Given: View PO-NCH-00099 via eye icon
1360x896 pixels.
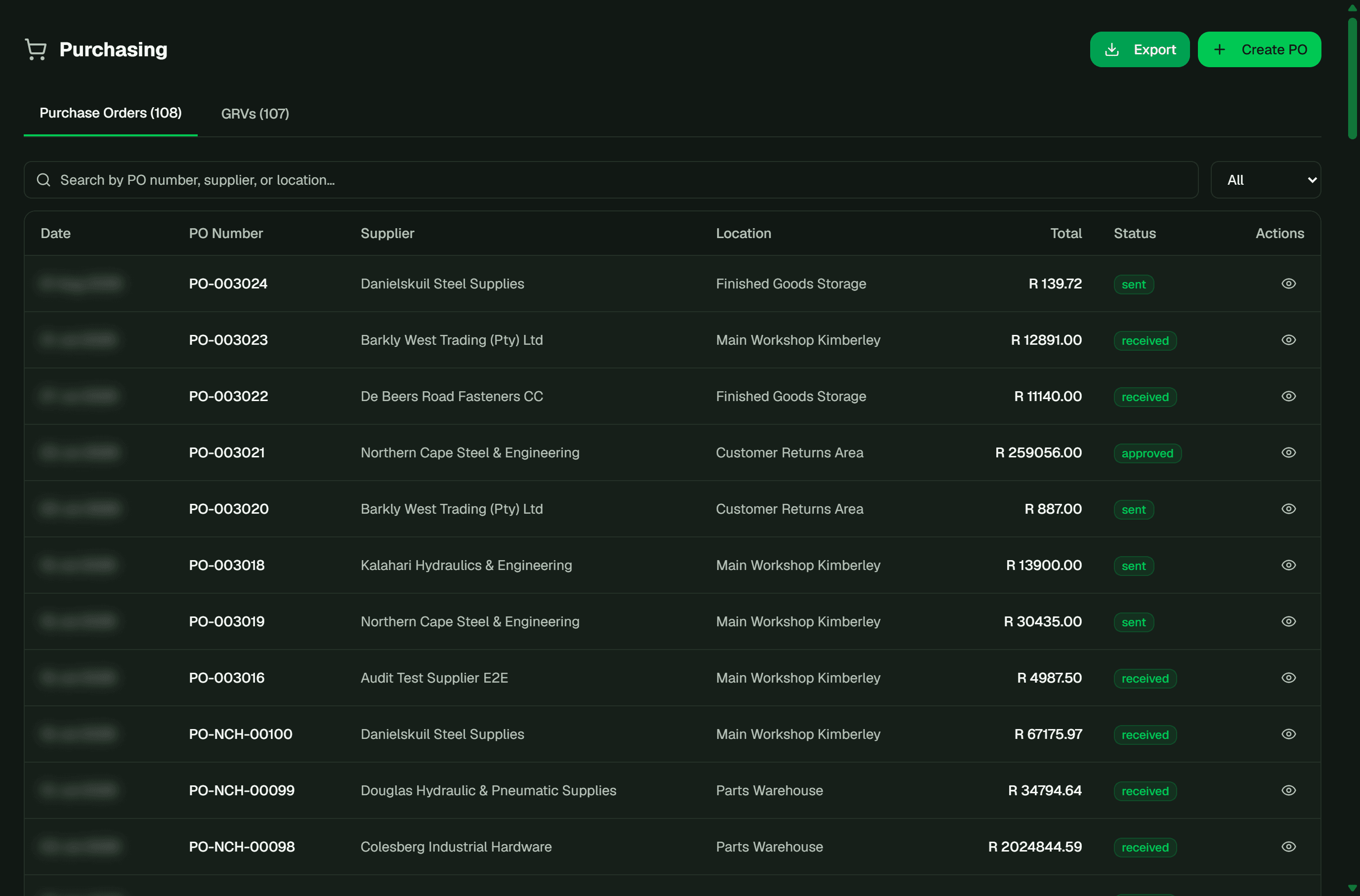Looking at the screenshot, I should [x=1288, y=790].
